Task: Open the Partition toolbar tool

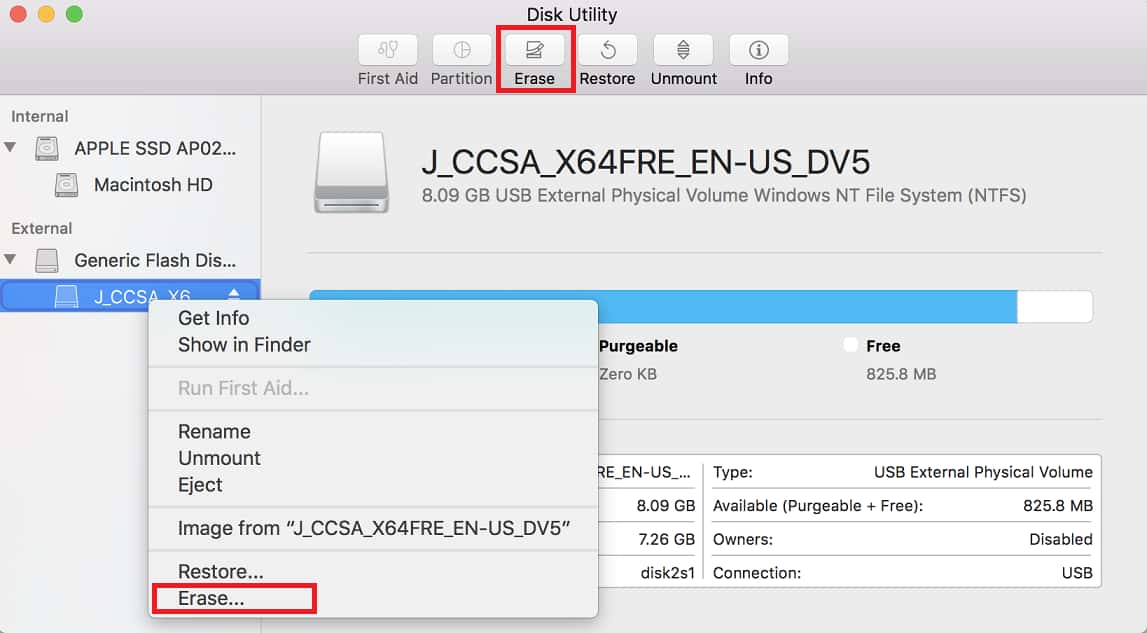Action: [462, 50]
